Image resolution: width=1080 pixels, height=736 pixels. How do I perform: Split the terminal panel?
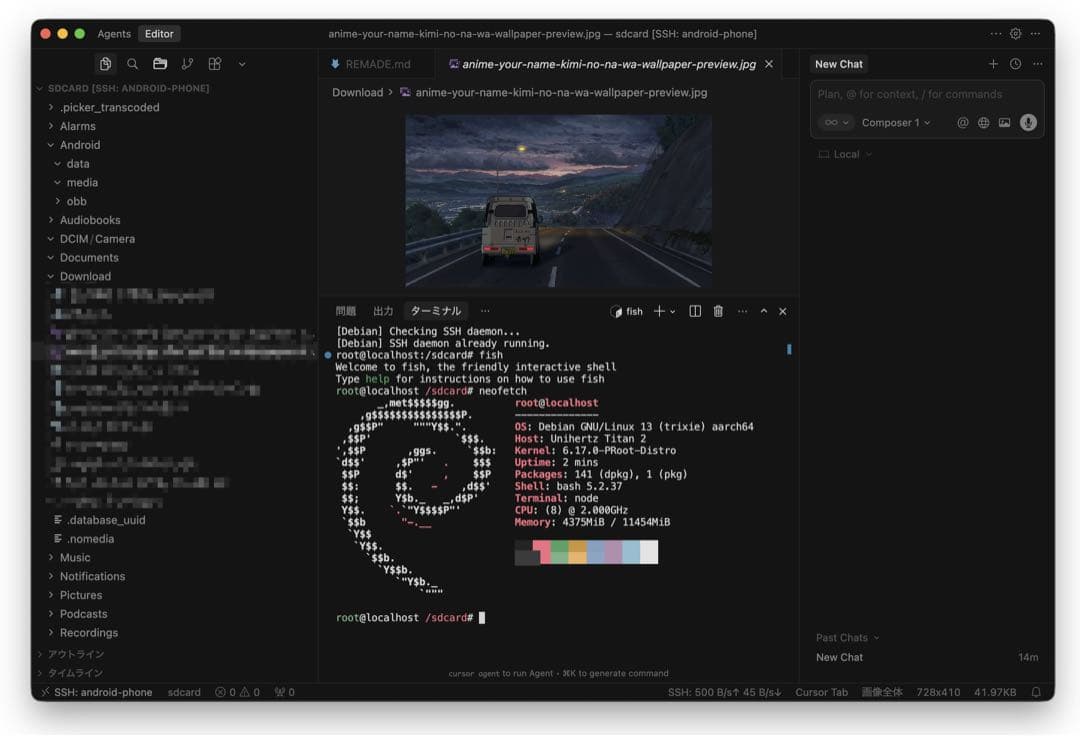[x=695, y=312]
